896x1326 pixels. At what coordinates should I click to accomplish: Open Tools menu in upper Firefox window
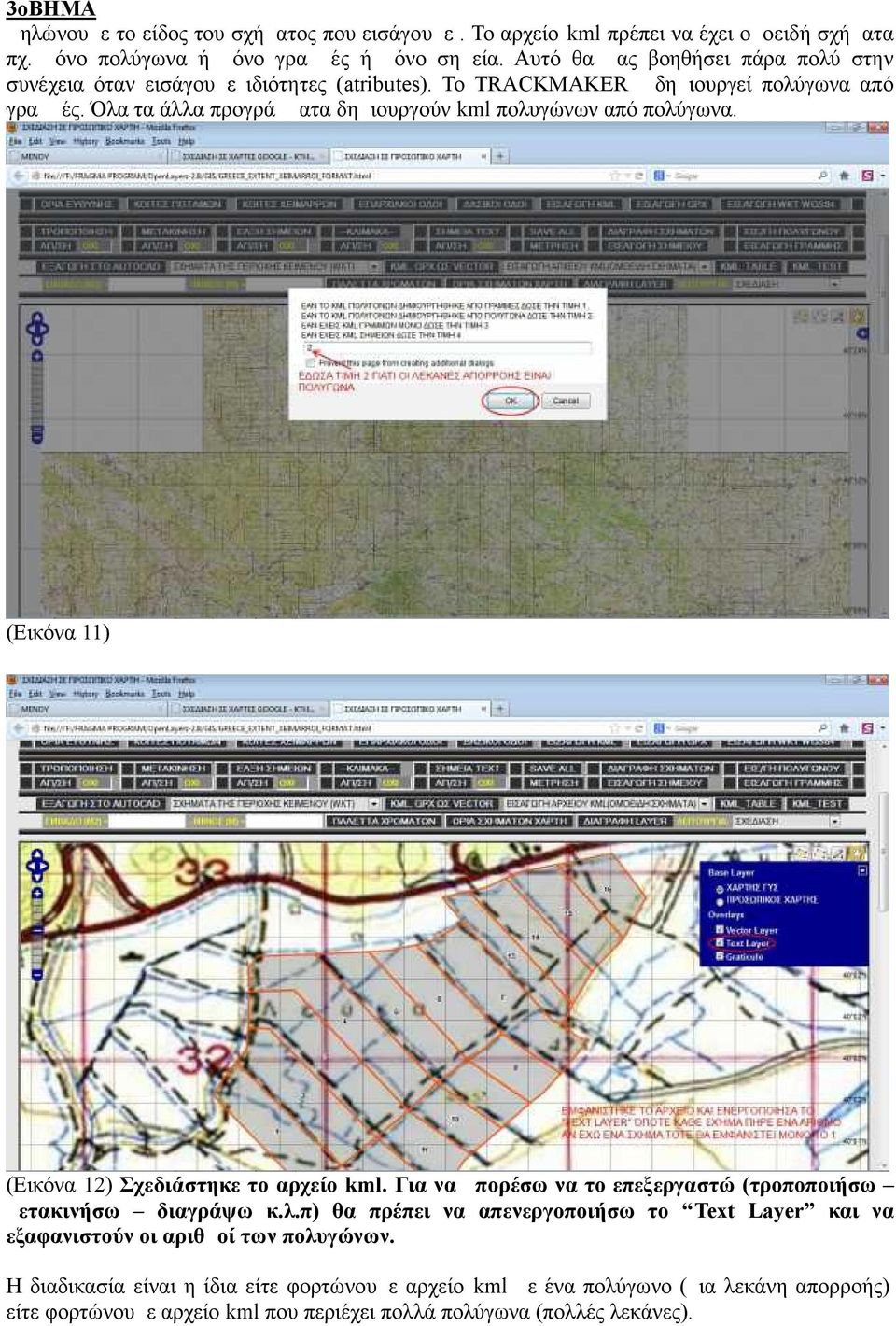(161, 141)
